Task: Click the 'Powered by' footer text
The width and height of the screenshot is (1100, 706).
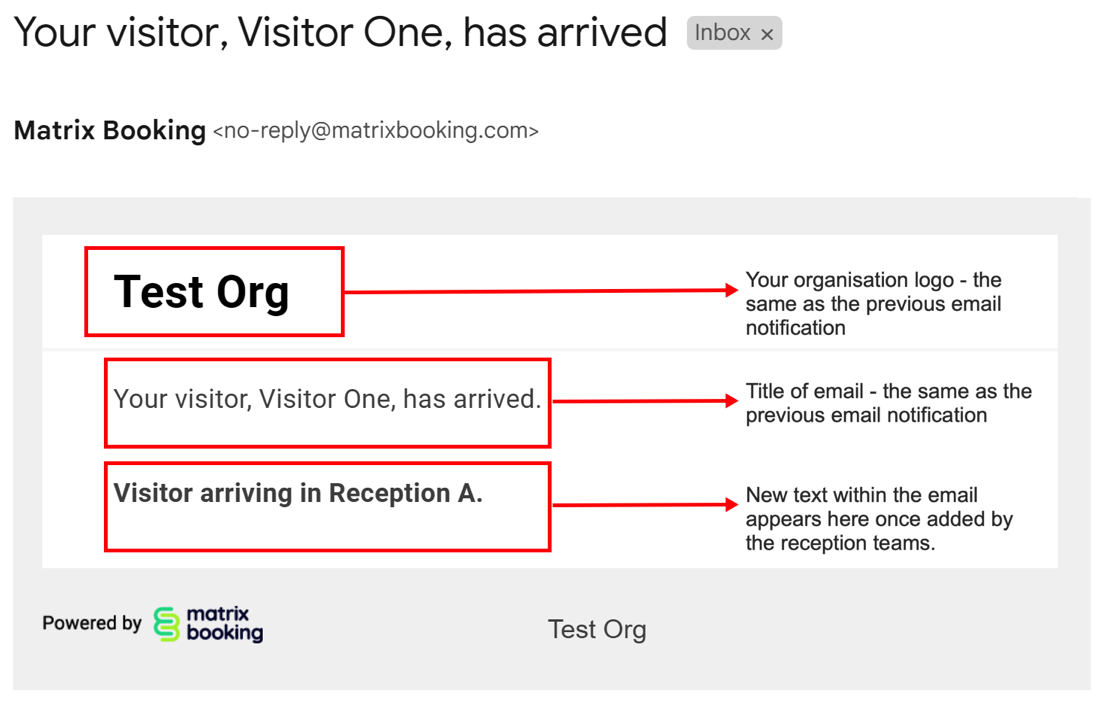Action: 92,623
